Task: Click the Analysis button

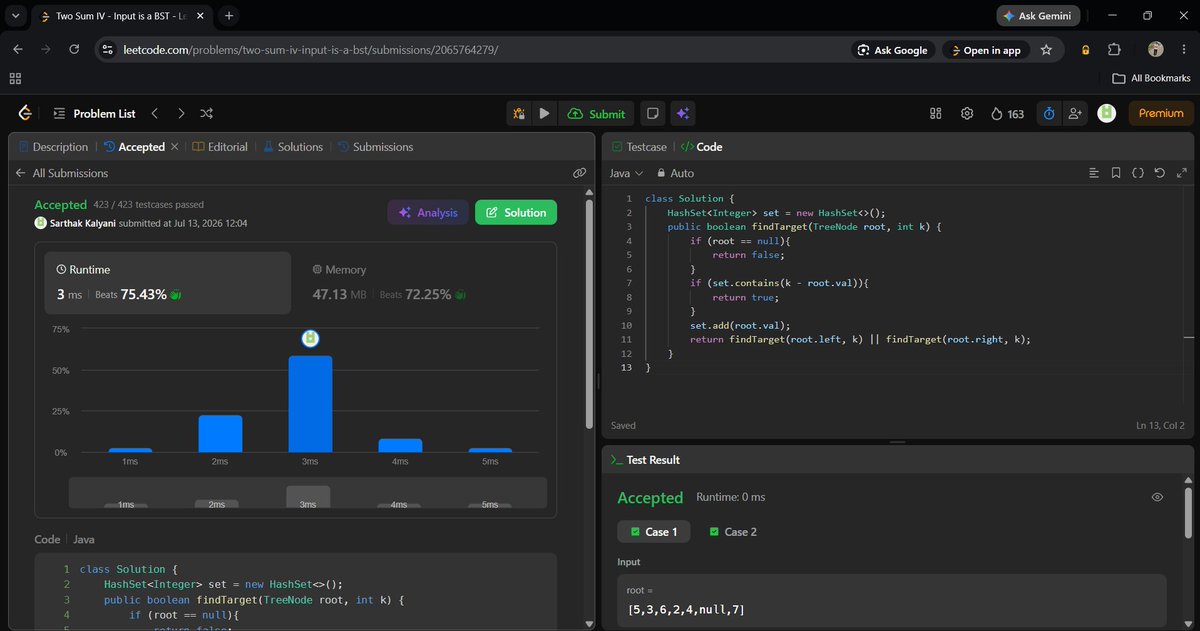Action: pyautogui.click(x=428, y=212)
